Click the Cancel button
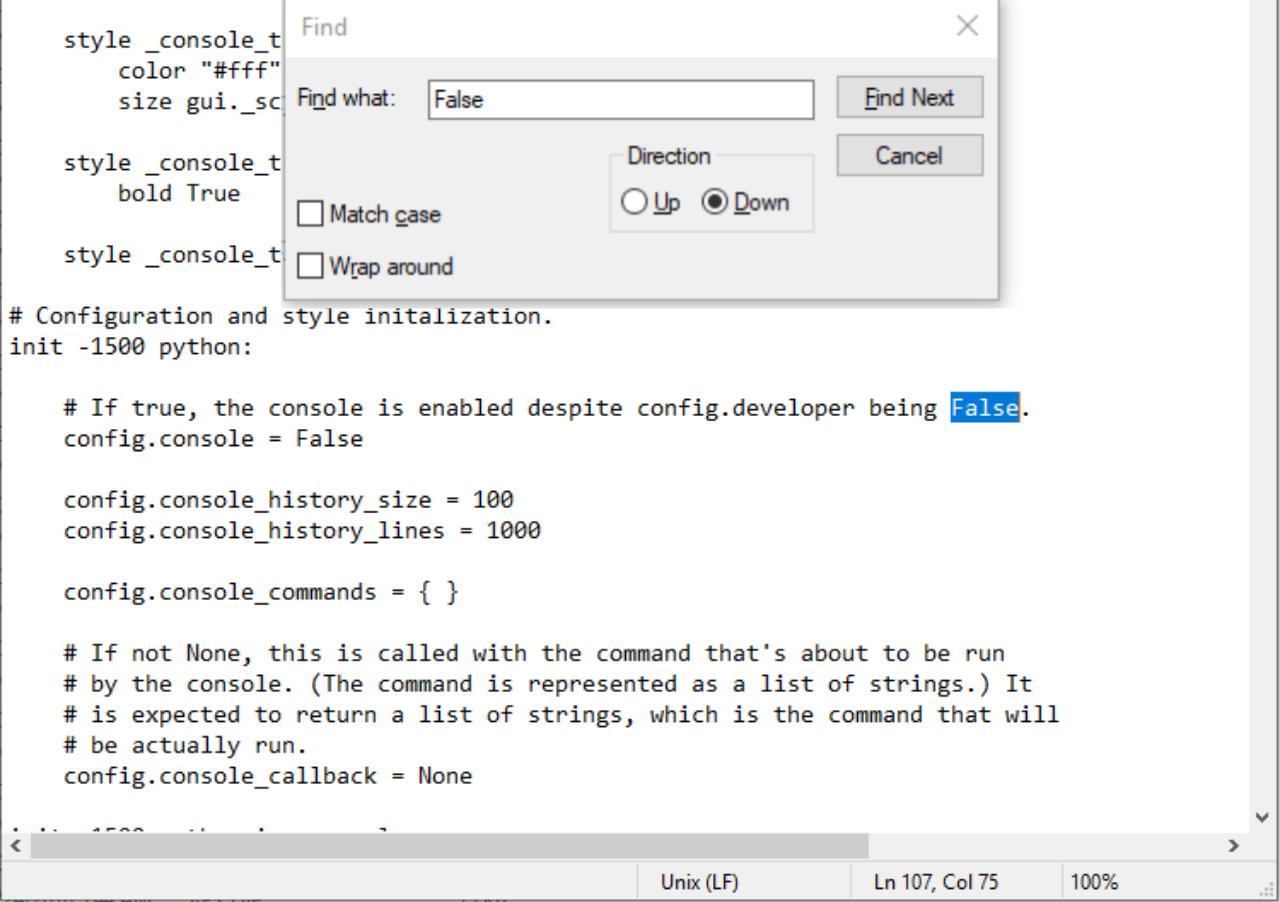Image resolution: width=1280 pixels, height=902 pixels. click(908, 155)
